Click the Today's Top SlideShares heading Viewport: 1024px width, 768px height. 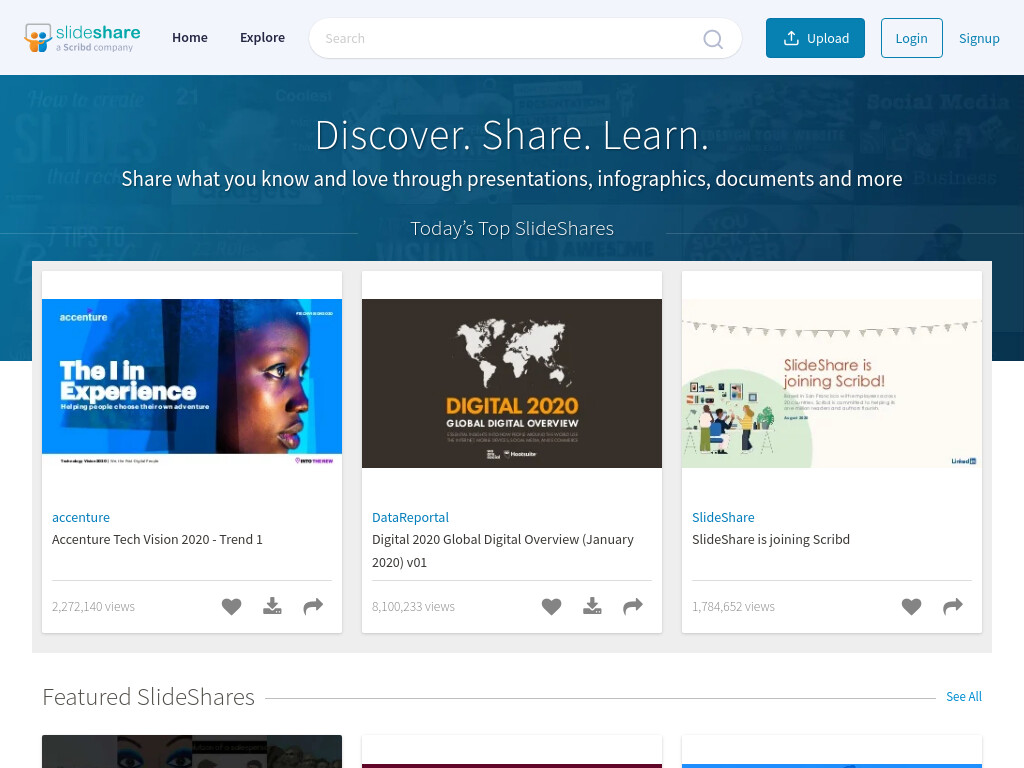[512, 229]
